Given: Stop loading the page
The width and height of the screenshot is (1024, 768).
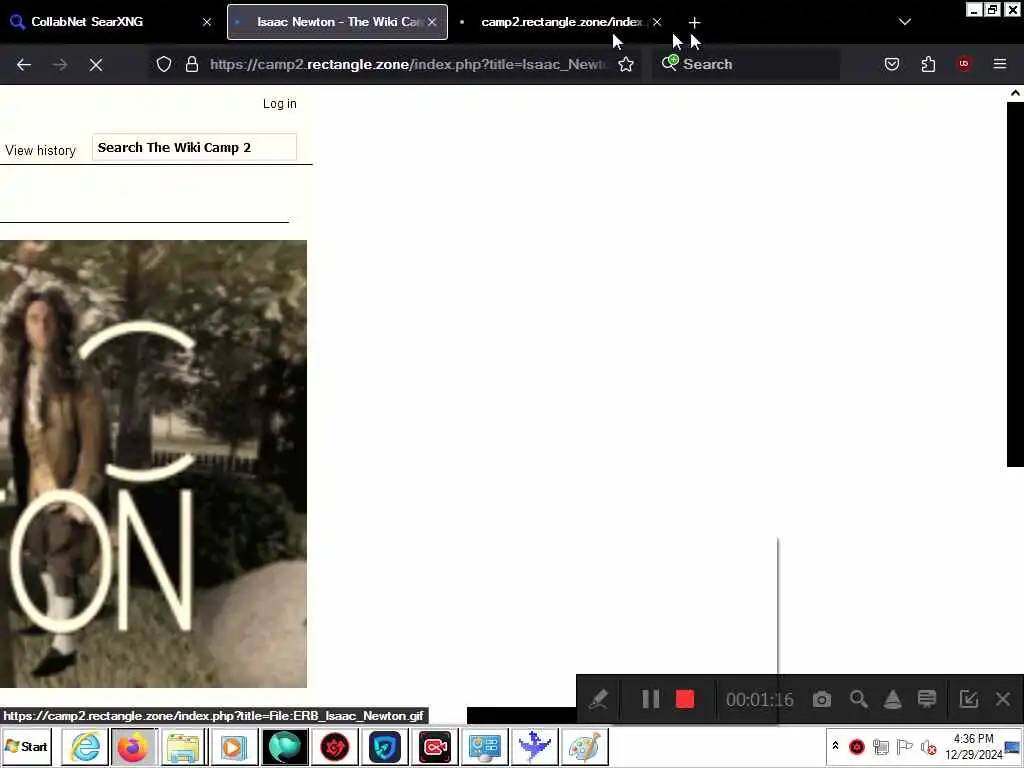Looking at the screenshot, I should tap(96, 65).
